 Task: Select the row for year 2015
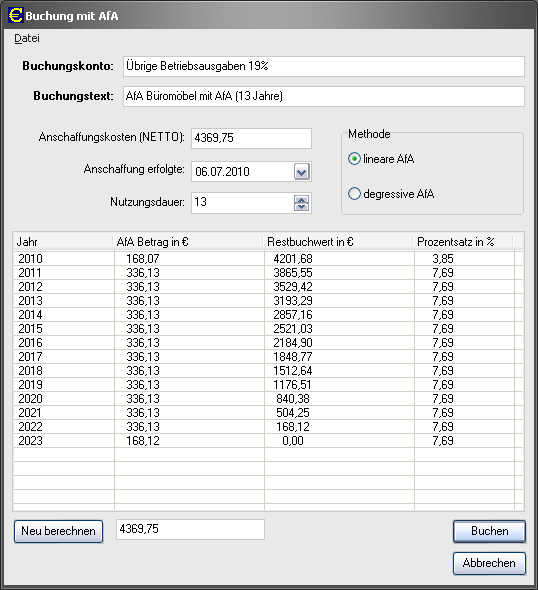tap(268, 329)
